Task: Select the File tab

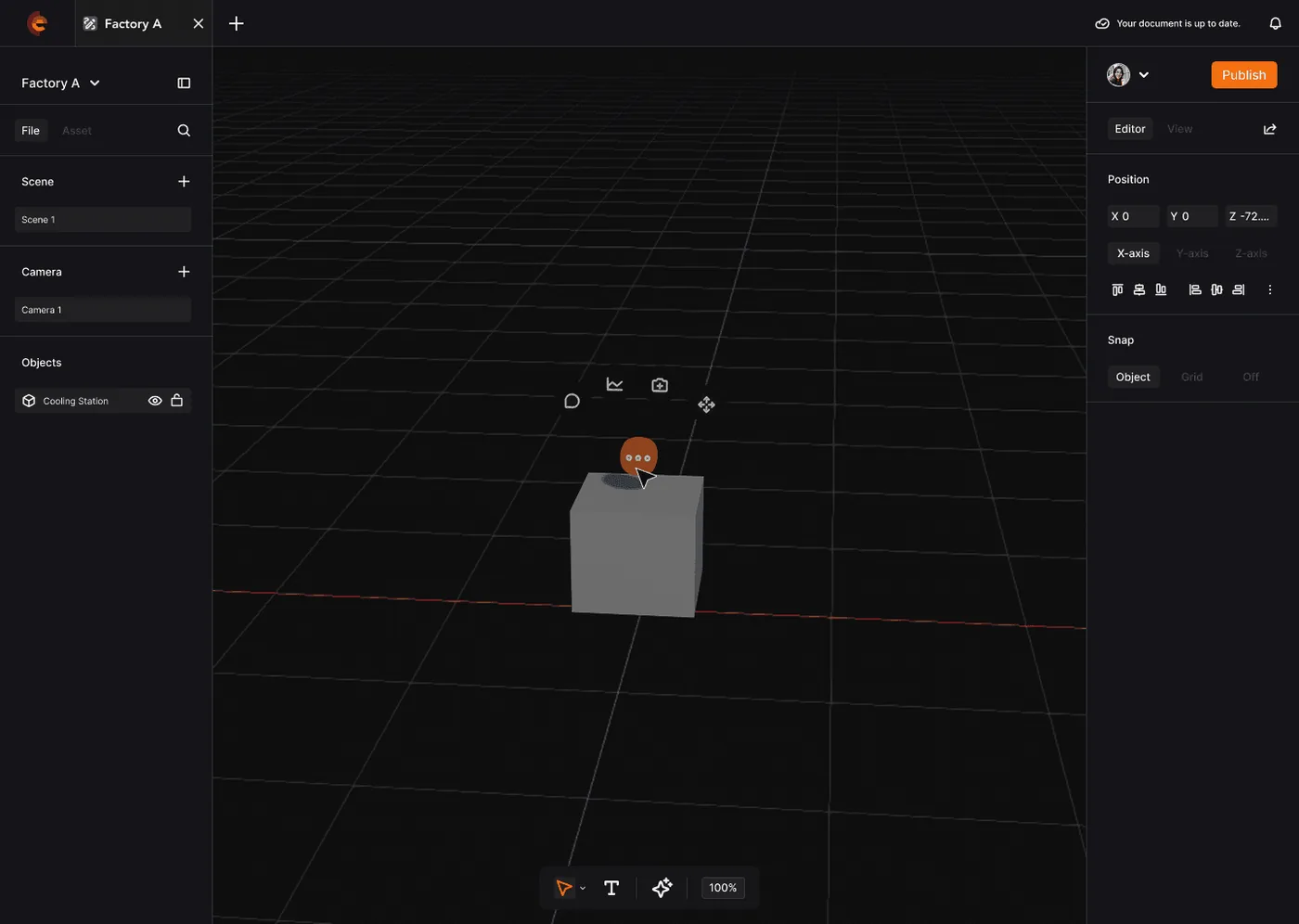Action: pyautogui.click(x=31, y=131)
